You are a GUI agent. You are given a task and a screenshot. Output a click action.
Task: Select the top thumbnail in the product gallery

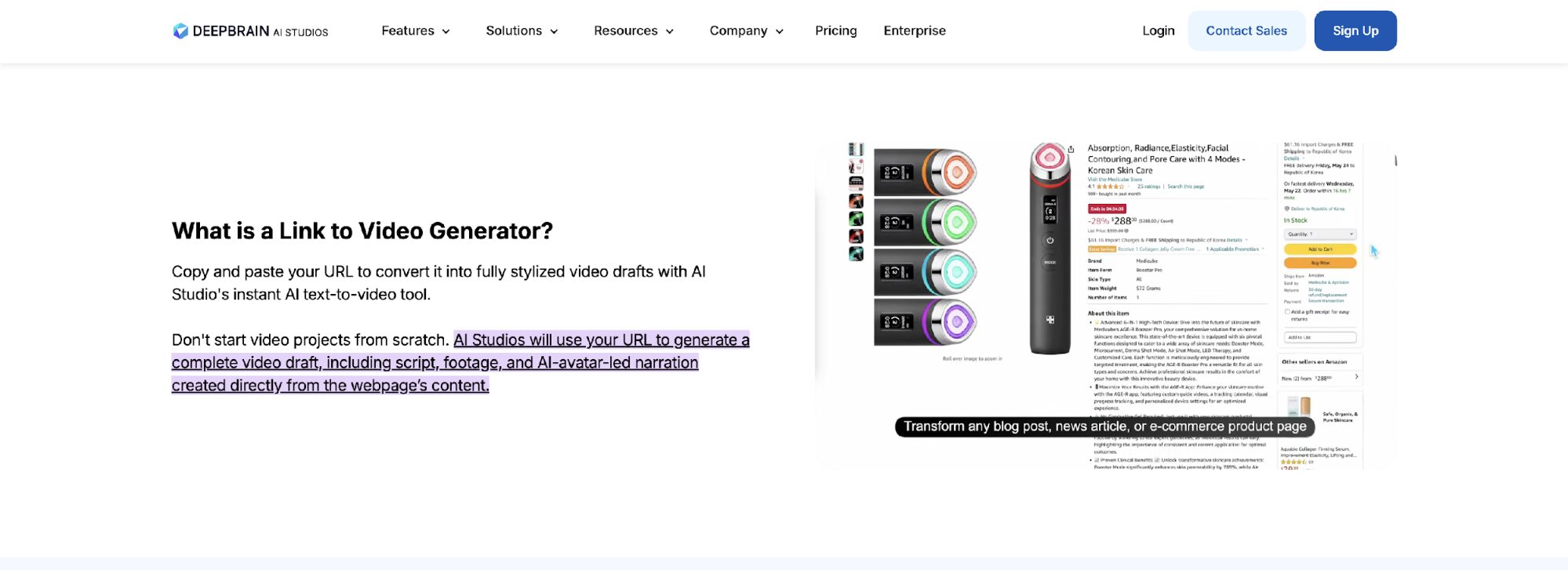856,149
